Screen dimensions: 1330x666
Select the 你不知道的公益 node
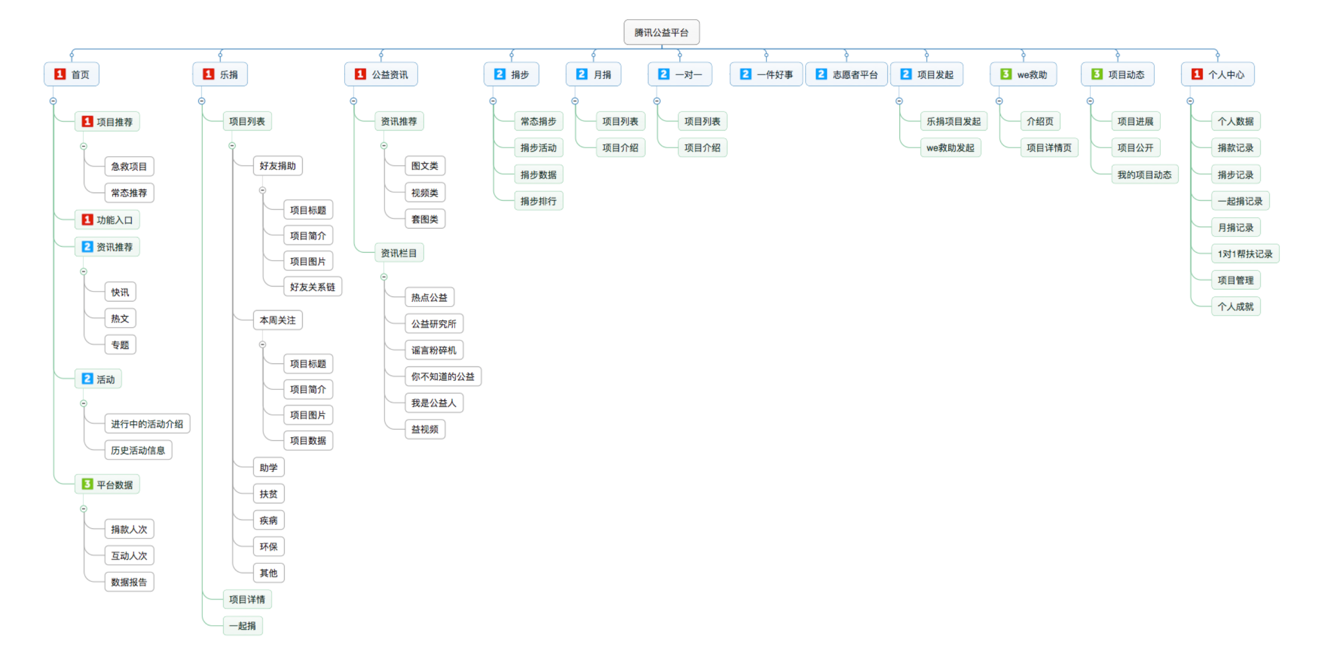(443, 377)
